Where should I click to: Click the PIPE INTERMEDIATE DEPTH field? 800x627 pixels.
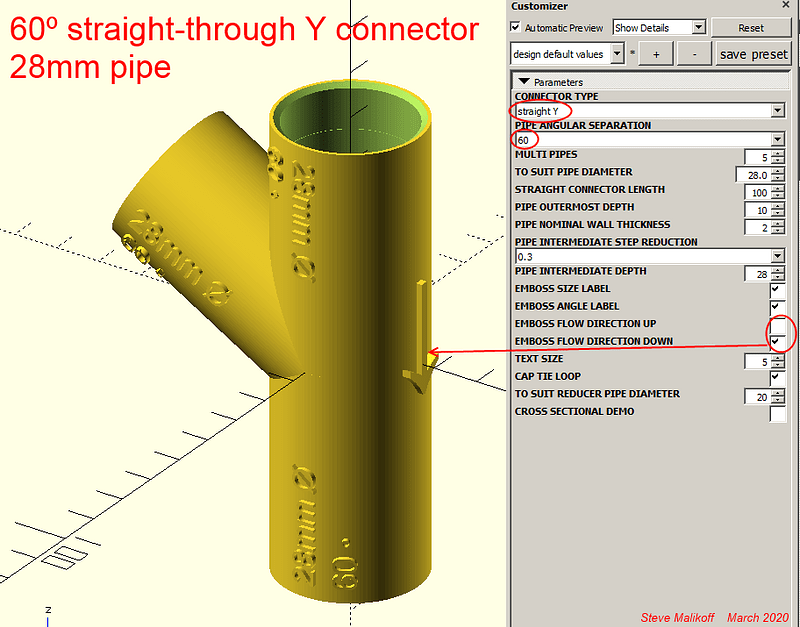(758, 274)
